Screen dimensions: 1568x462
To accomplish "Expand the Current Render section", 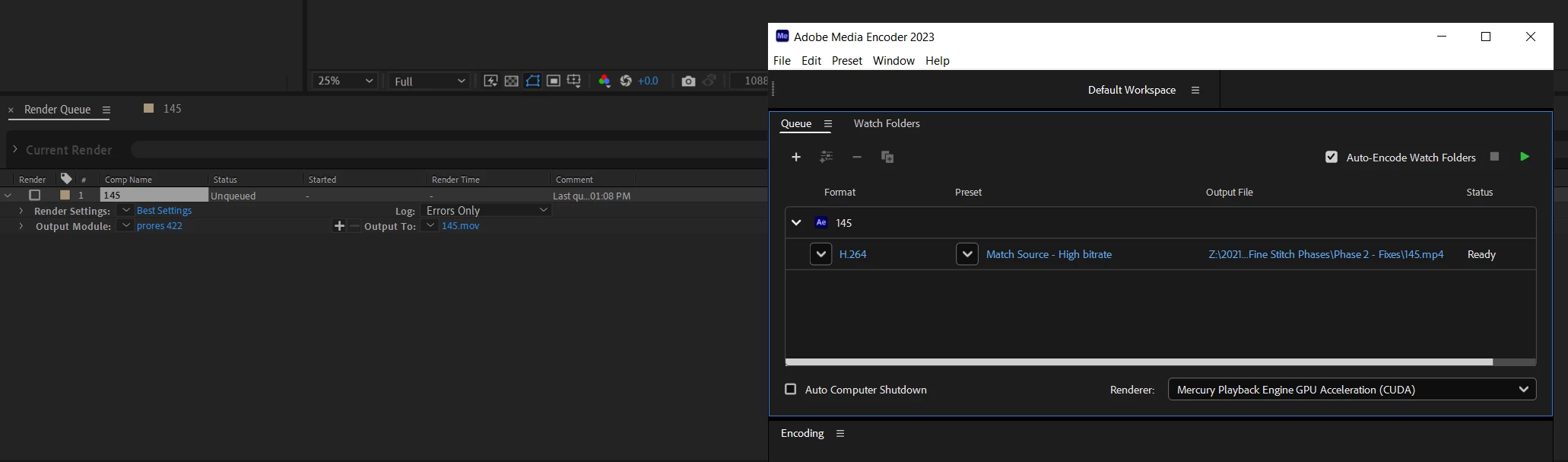I will point(14,149).
